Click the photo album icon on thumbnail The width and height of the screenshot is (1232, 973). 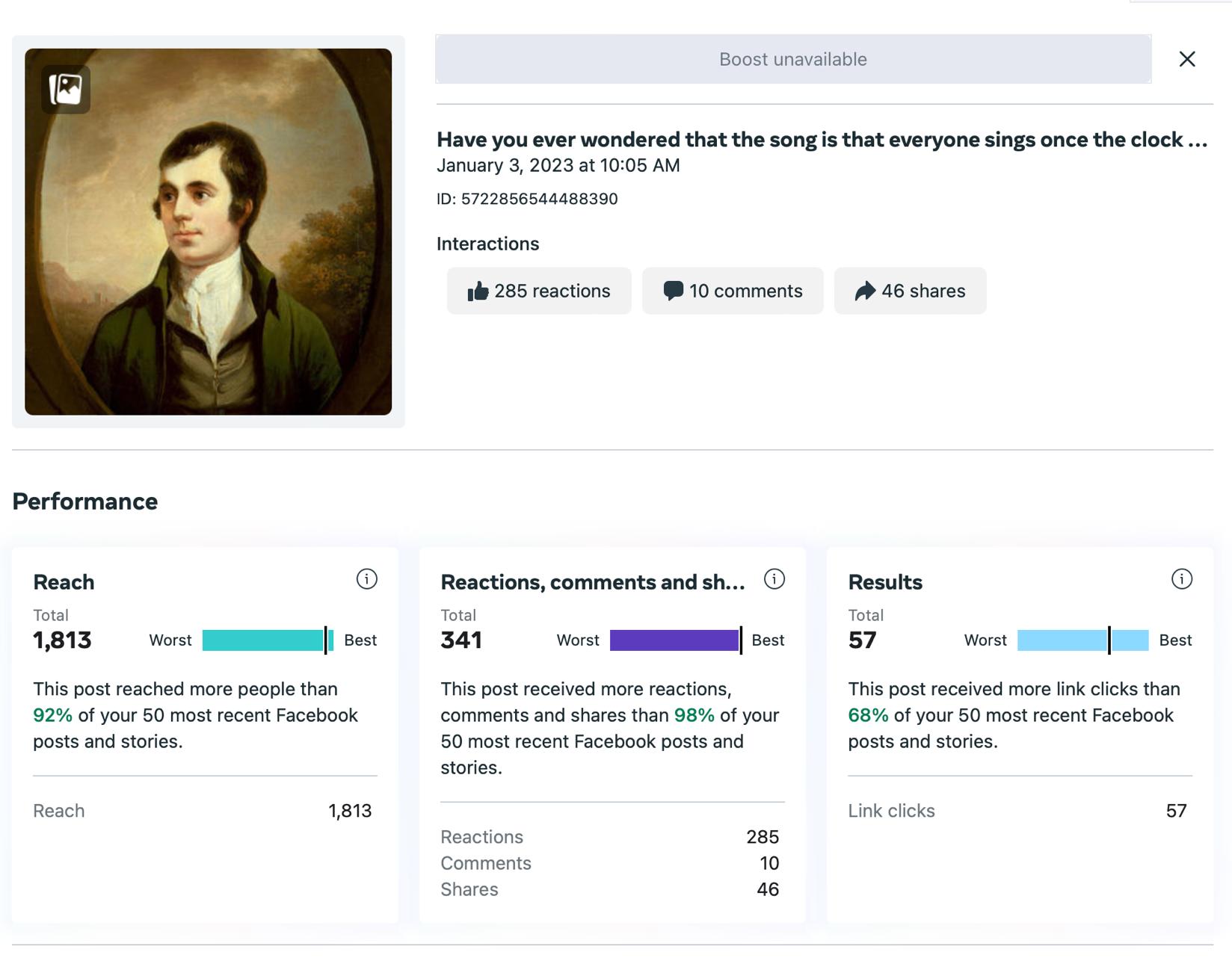pos(66,89)
